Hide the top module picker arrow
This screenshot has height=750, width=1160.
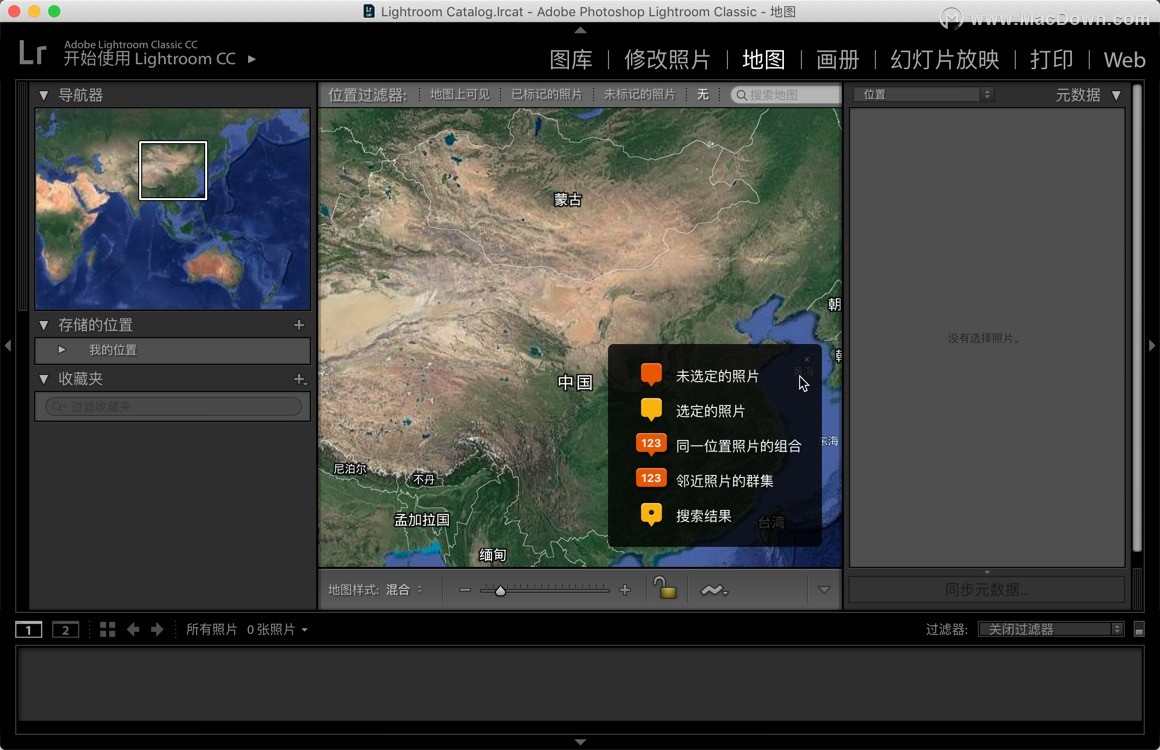point(580,30)
